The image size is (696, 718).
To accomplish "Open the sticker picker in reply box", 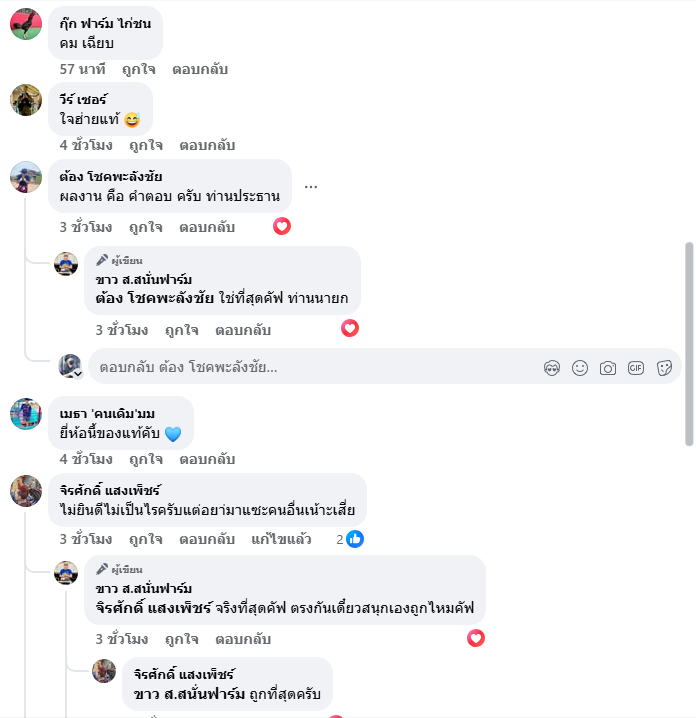I will point(664,368).
